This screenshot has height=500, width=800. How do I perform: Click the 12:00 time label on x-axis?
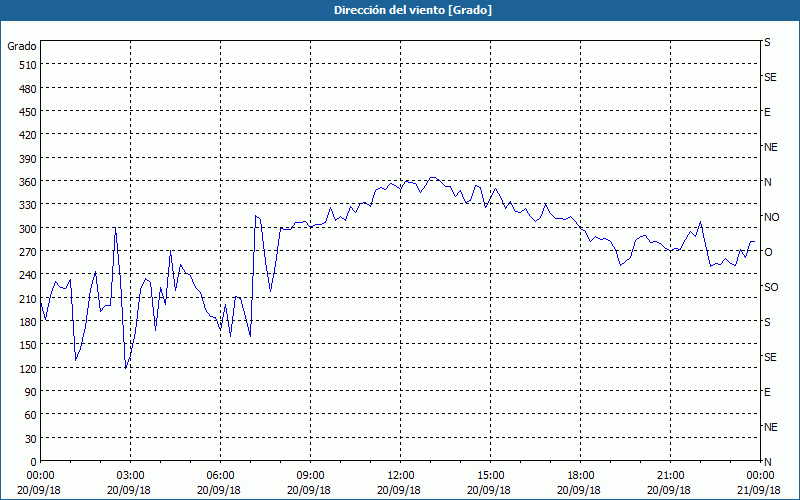click(401, 476)
